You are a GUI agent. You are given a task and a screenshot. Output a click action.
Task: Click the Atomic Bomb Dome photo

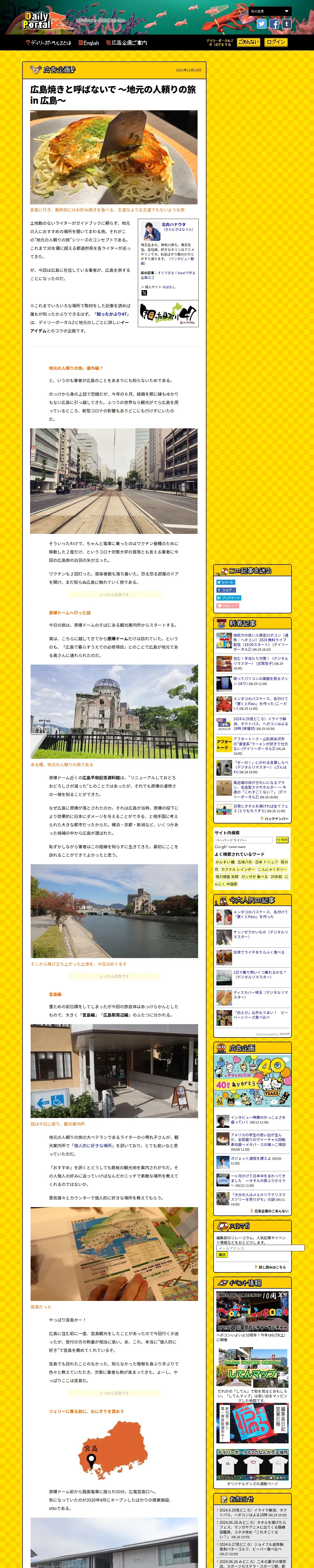tap(114, 712)
